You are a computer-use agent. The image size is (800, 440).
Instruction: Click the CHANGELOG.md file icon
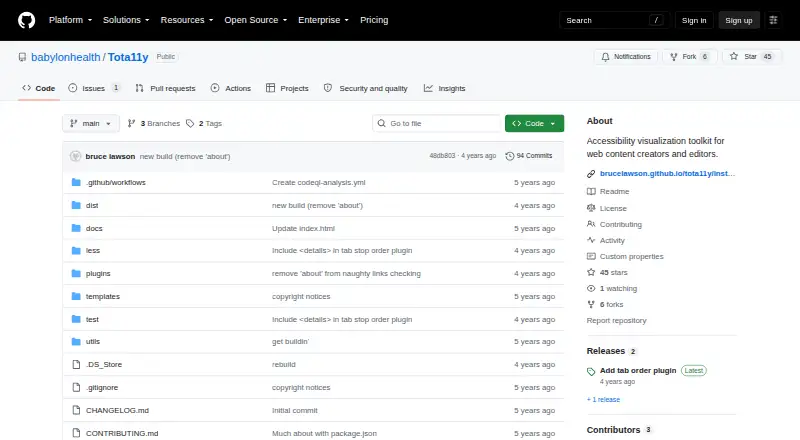pos(76,410)
